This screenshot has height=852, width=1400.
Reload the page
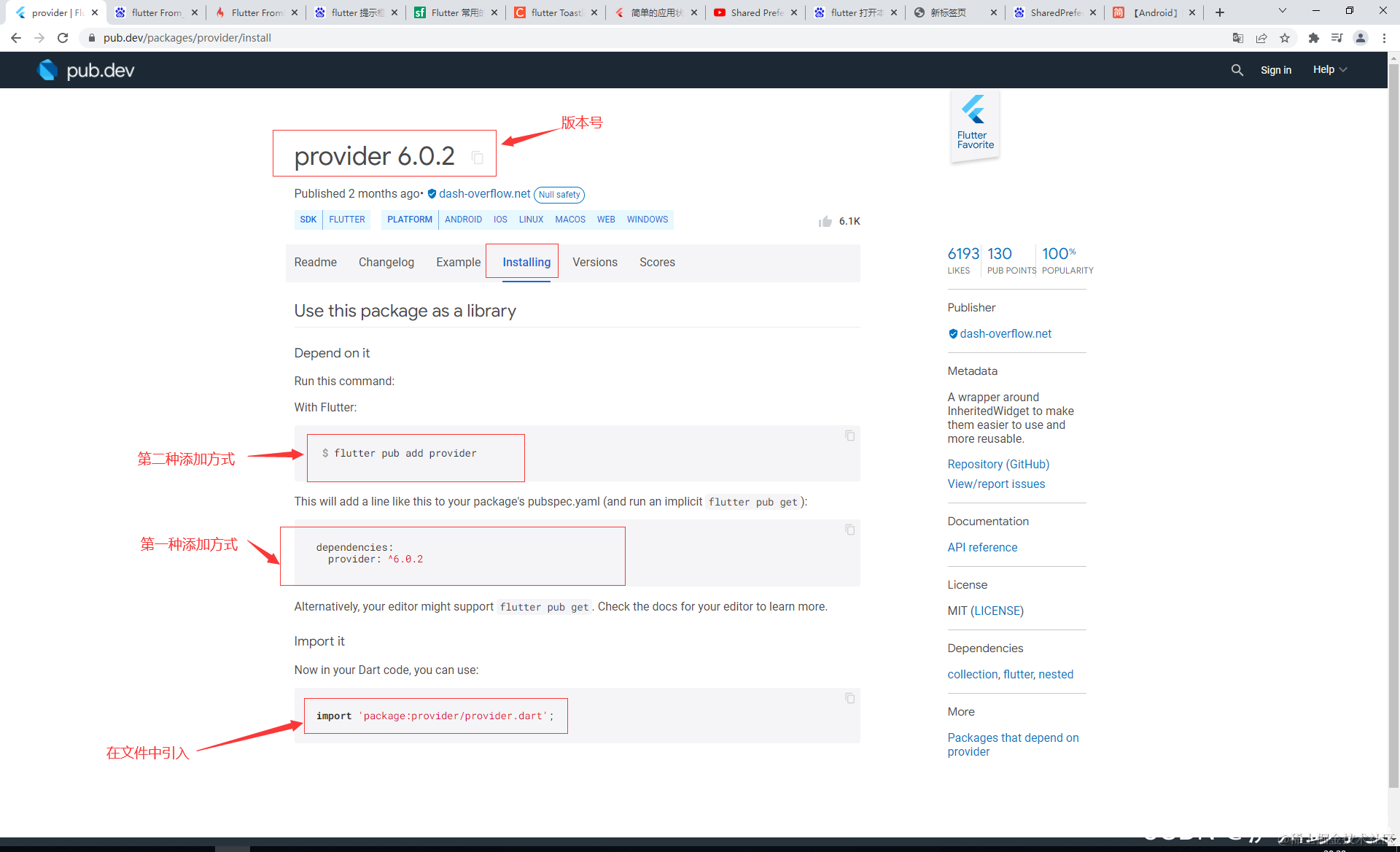coord(63,38)
